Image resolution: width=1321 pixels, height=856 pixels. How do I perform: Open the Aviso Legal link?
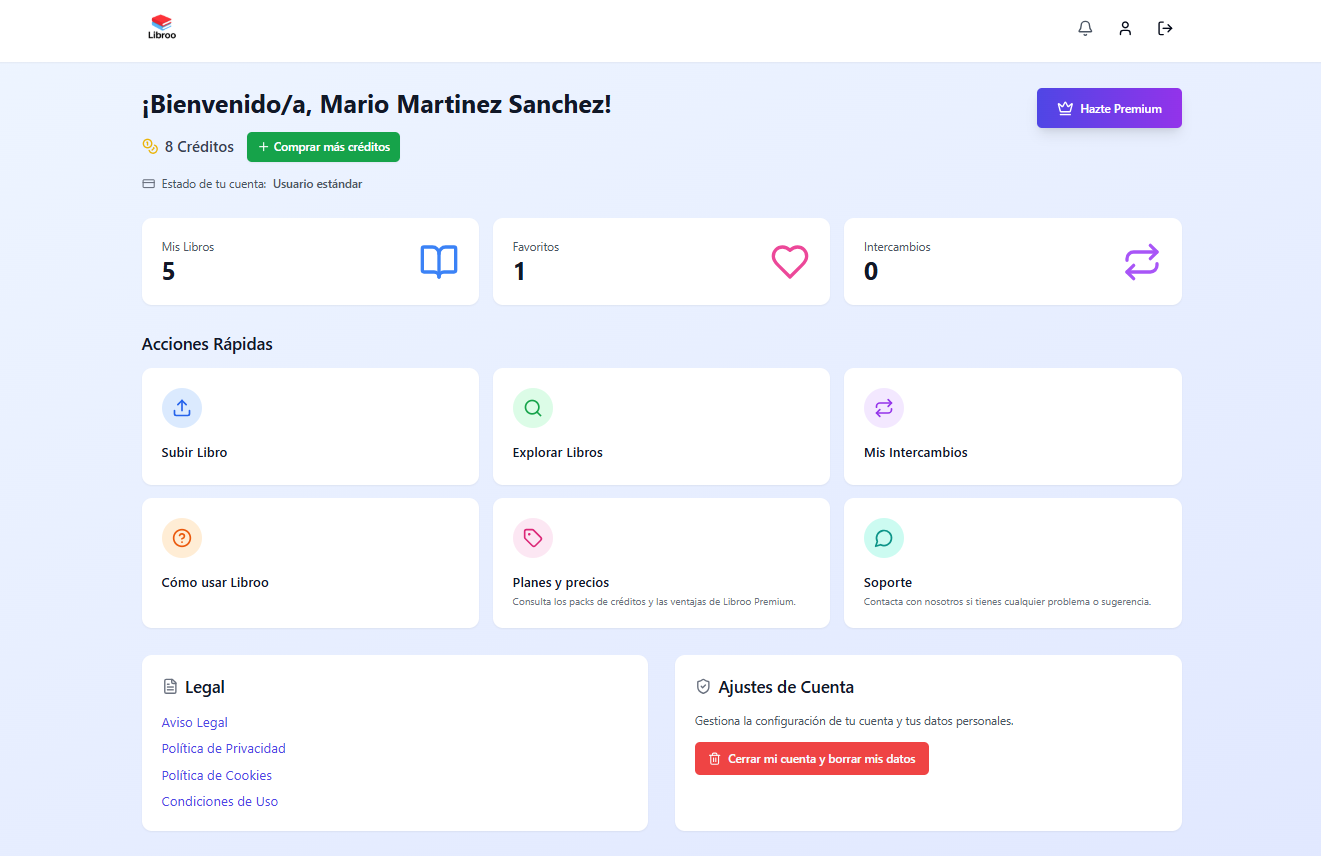click(x=195, y=723)
